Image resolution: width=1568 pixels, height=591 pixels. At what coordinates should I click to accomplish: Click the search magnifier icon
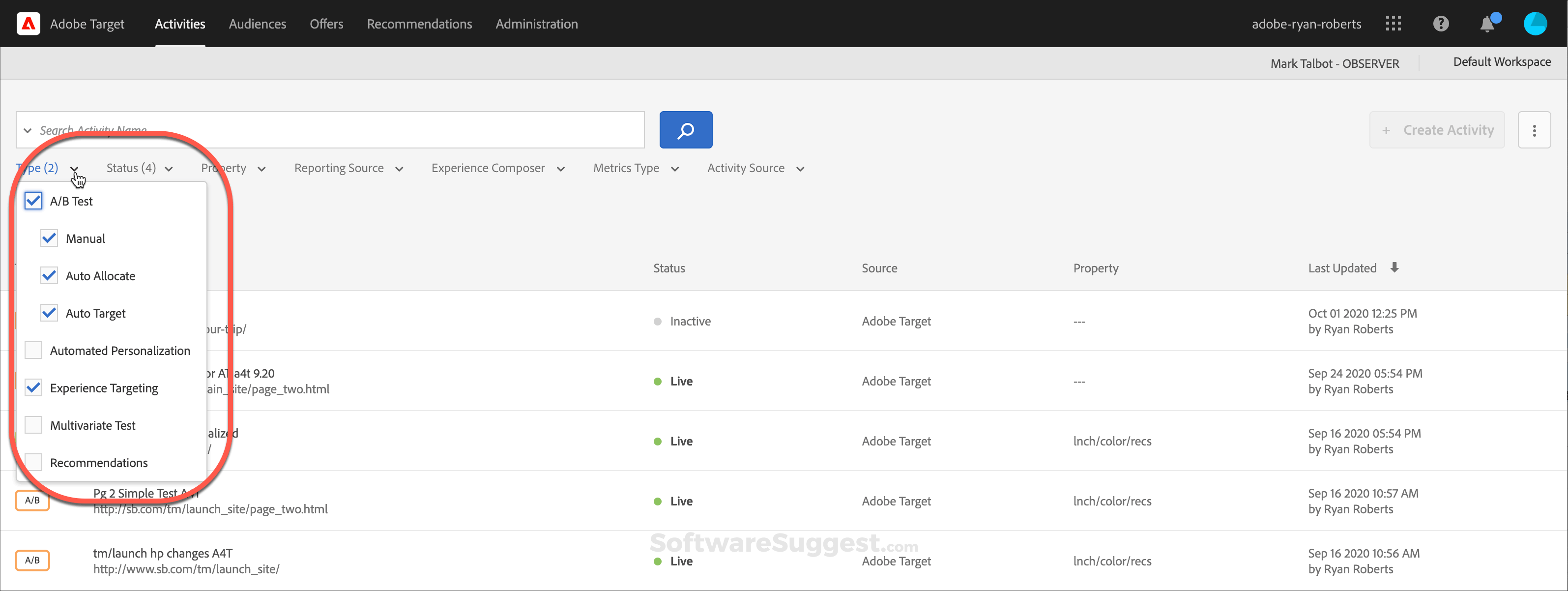pyautogui.click(x=685, y=130)
